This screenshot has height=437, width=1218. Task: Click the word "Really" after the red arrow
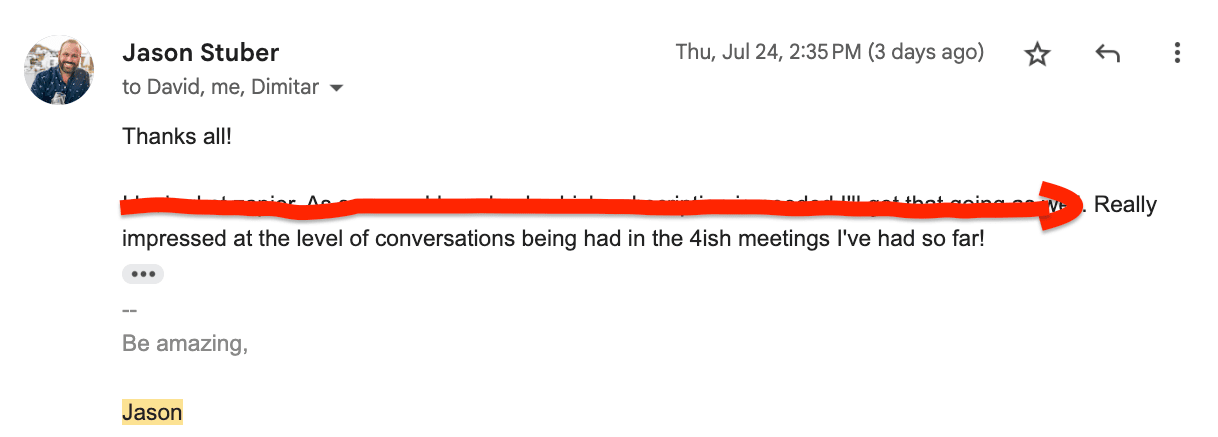coord(1125,205)
